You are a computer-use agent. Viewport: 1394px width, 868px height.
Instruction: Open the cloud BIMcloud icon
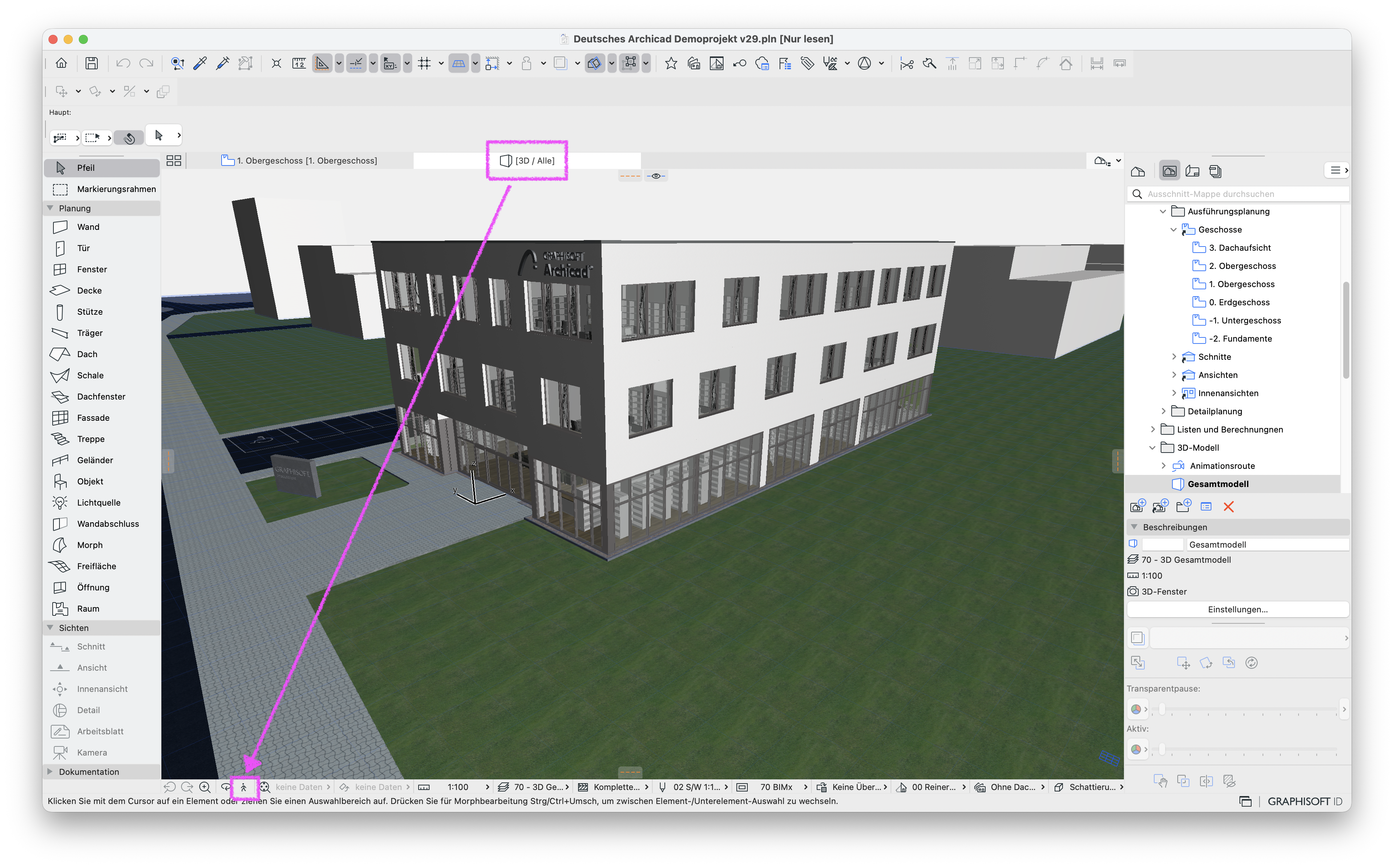click(x=762, y=63)
